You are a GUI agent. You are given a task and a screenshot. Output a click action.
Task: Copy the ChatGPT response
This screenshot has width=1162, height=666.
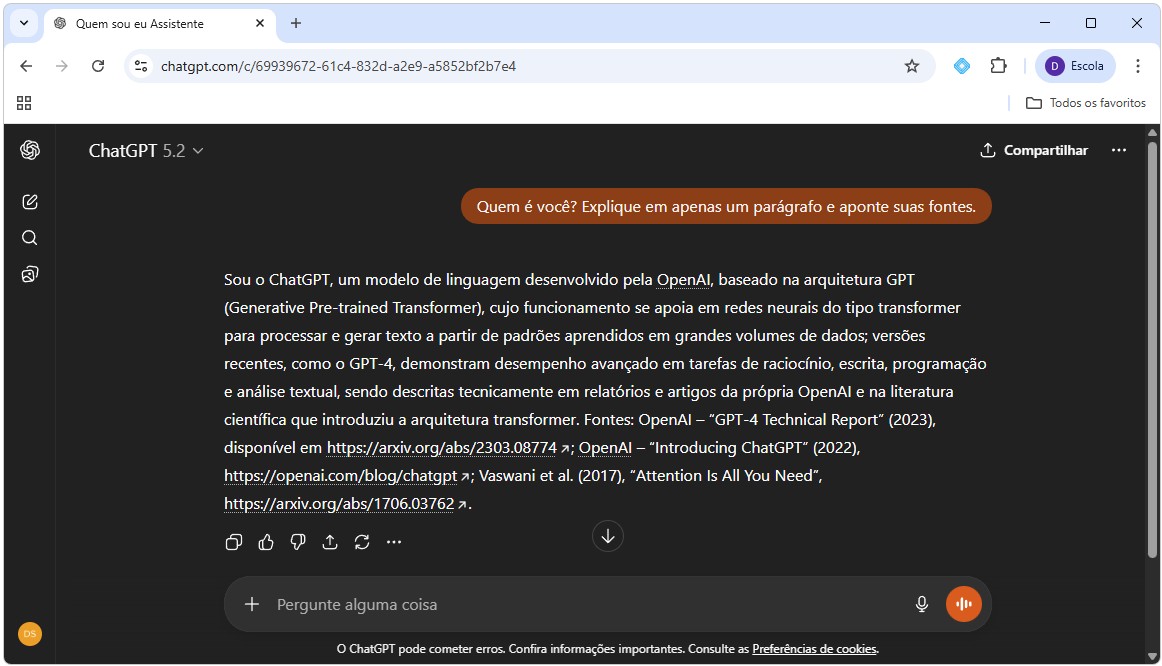pos(234,542)
